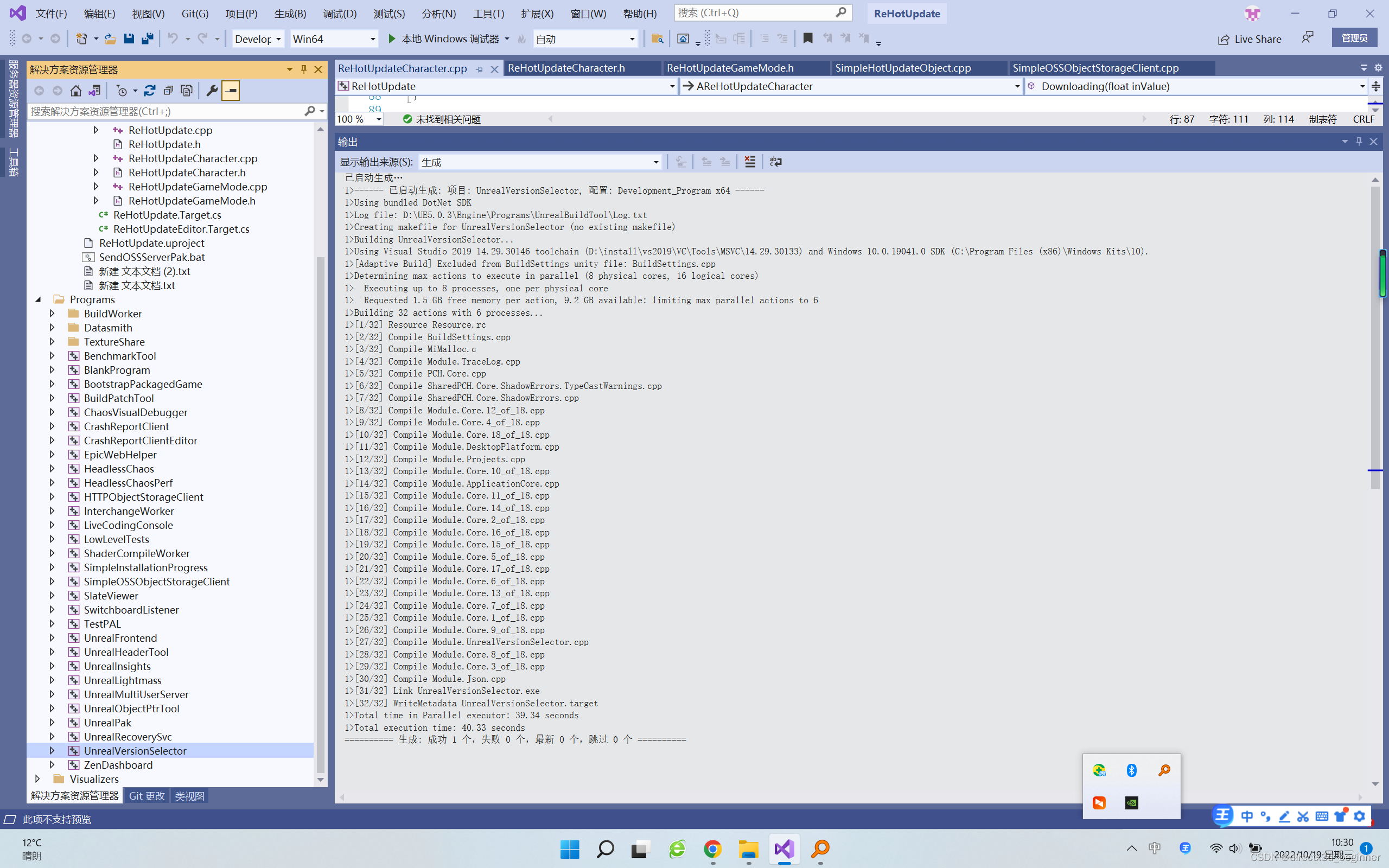Click the Solution Explorer search field
This screenshot has width=1389, height=868.
pyautogui.click(x=167, y=111)
